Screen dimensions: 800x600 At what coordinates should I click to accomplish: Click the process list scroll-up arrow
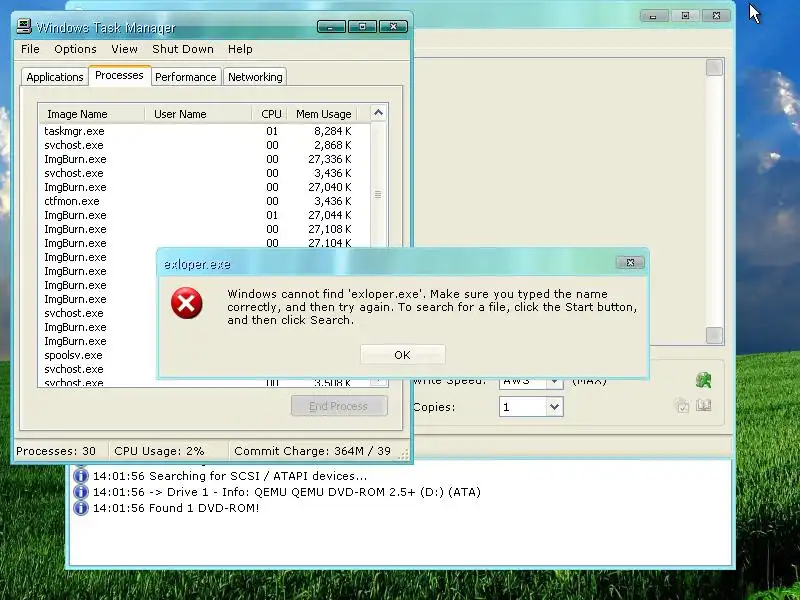(x=378, y=113)
